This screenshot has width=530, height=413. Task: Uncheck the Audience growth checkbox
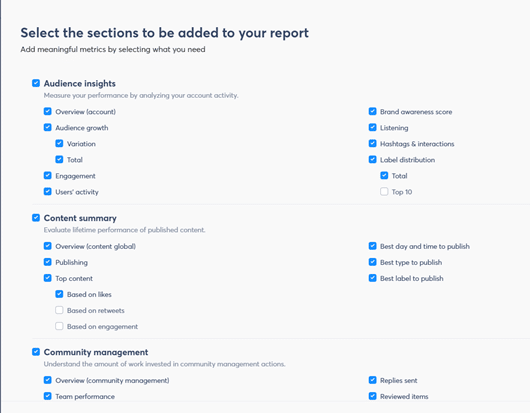(48, 127)
